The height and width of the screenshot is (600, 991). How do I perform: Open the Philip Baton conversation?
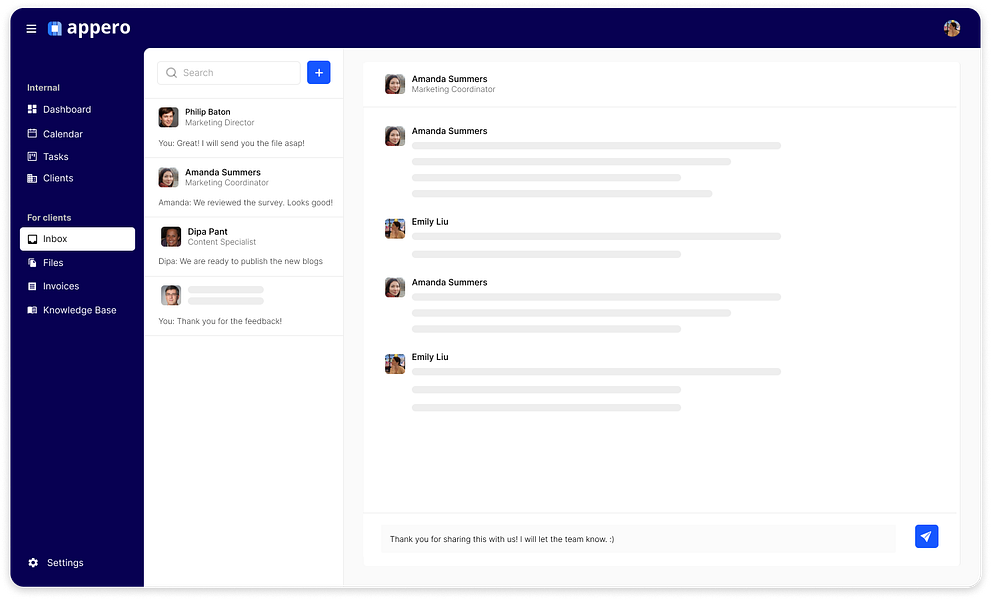pyautogui.click(x=244, y=127)
